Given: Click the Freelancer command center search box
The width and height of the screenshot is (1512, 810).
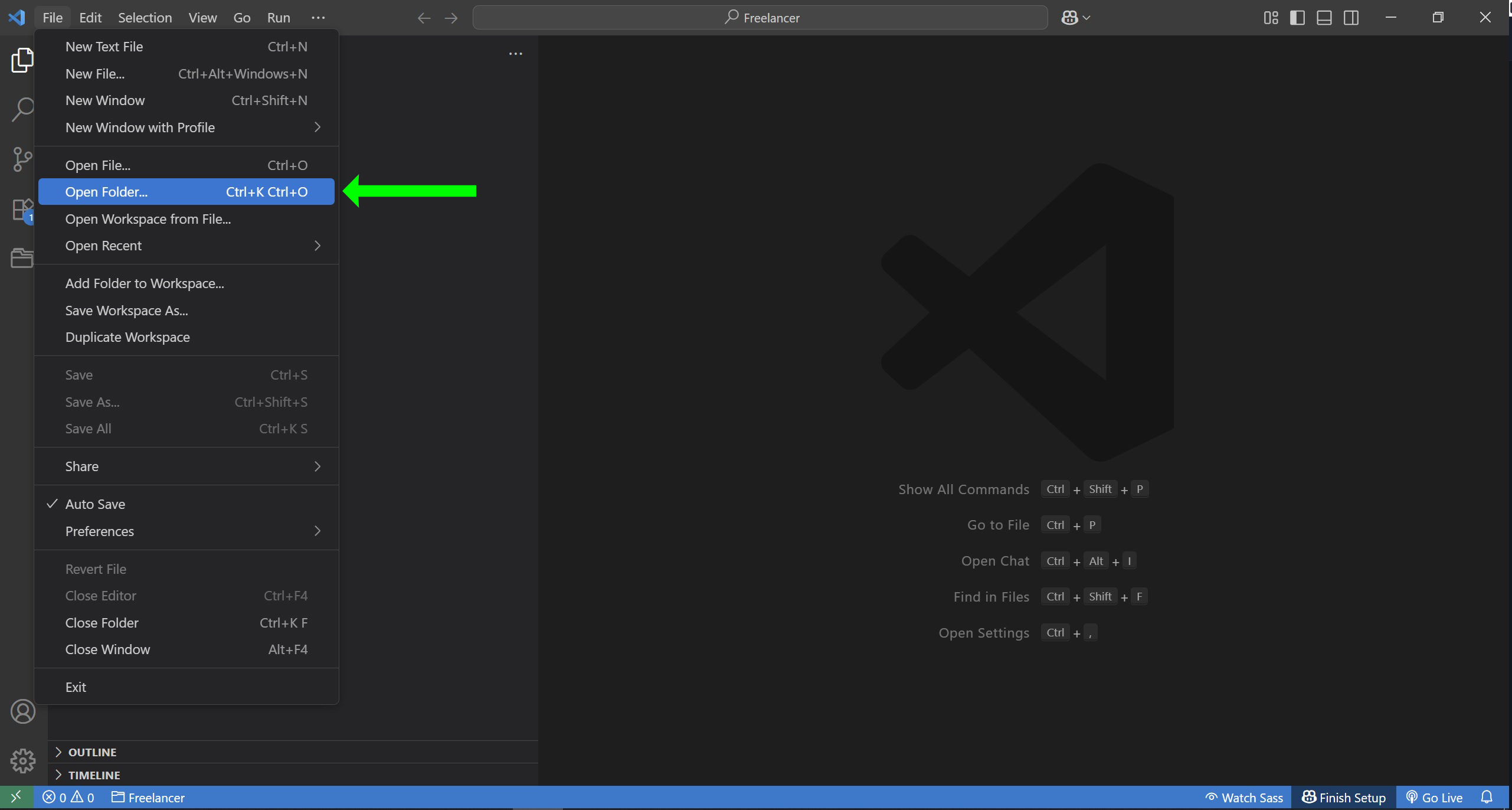Looking at the screenshot, I should 760,18.
